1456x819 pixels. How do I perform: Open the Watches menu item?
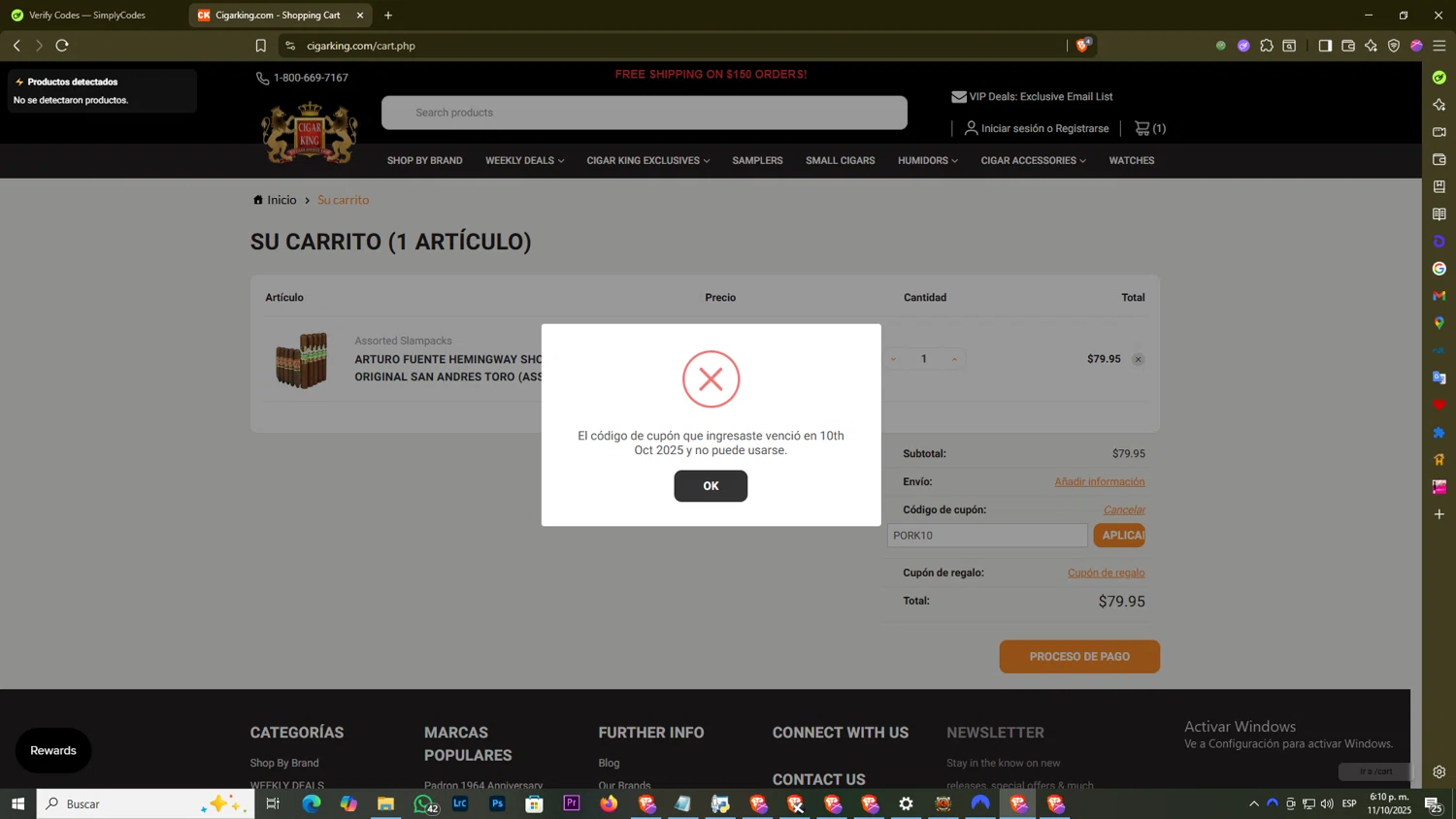click(1132, 161)
